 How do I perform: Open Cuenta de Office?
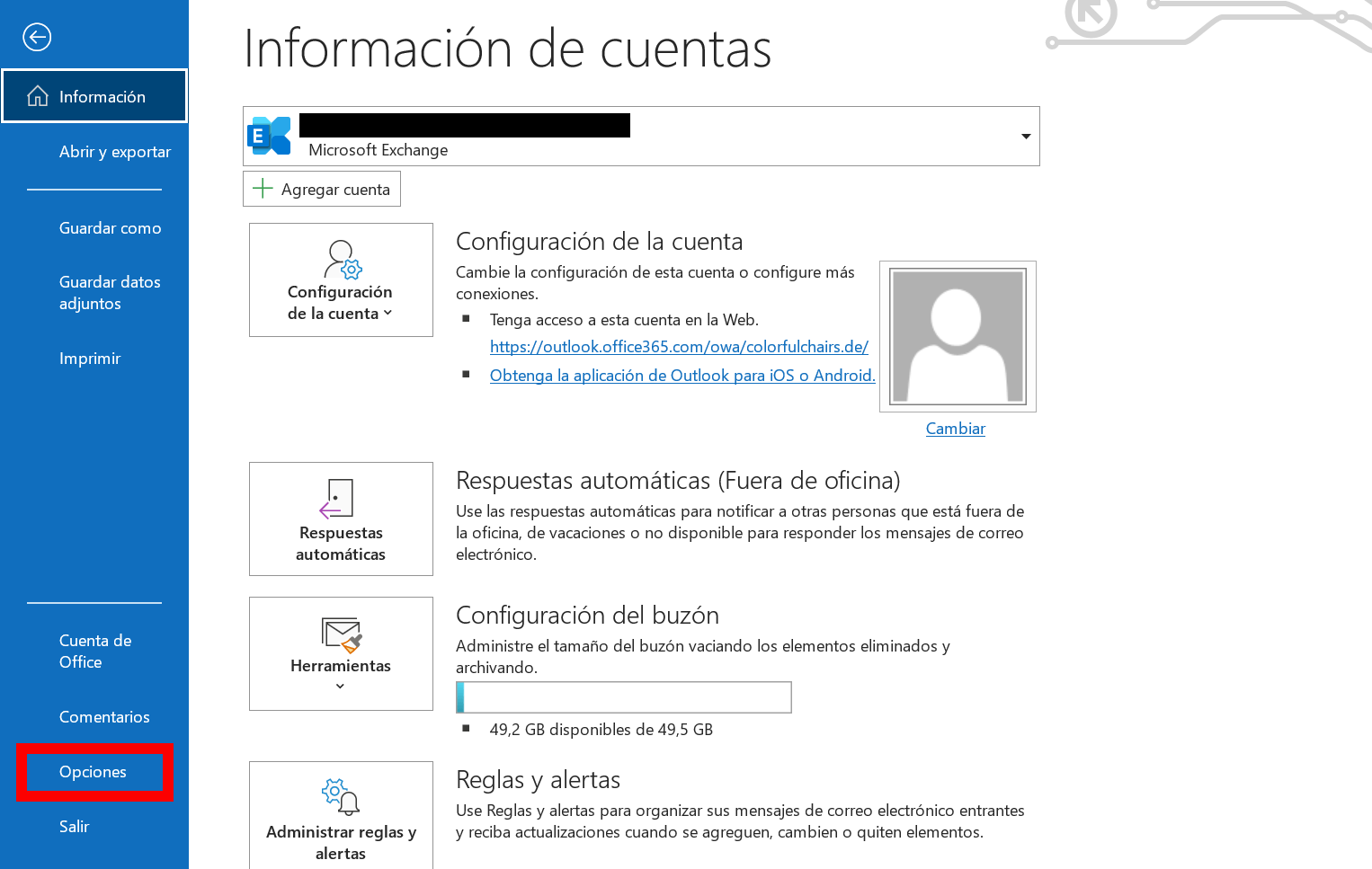tap(94, 652)
